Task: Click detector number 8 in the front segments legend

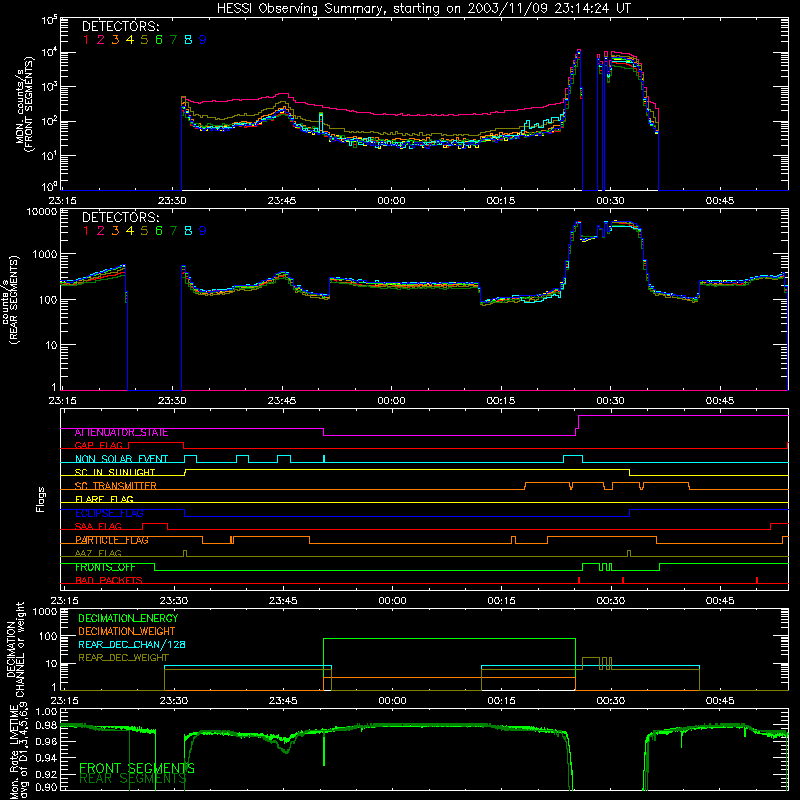Action: click(x=188, y=40)
